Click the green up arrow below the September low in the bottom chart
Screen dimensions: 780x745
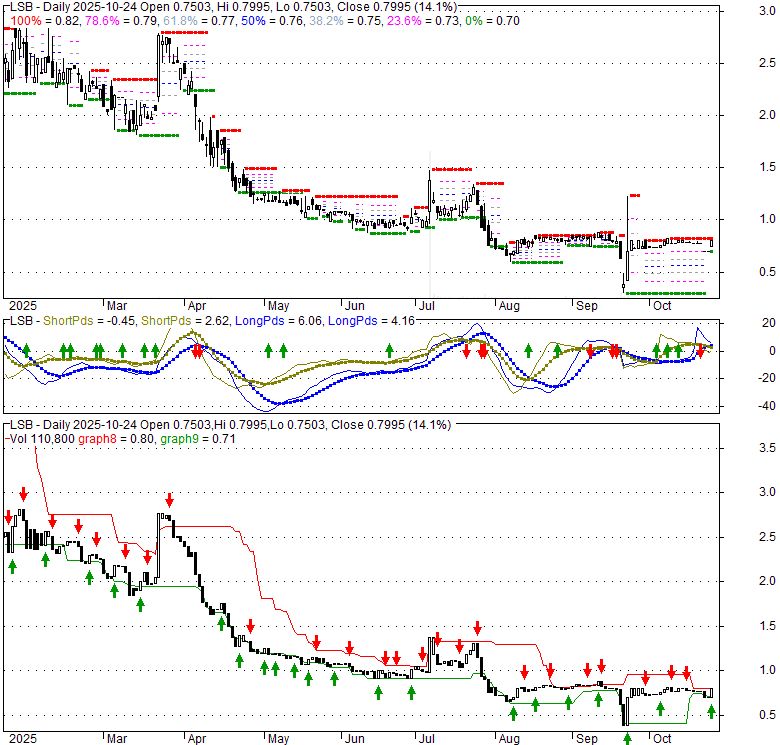[627, 738]
